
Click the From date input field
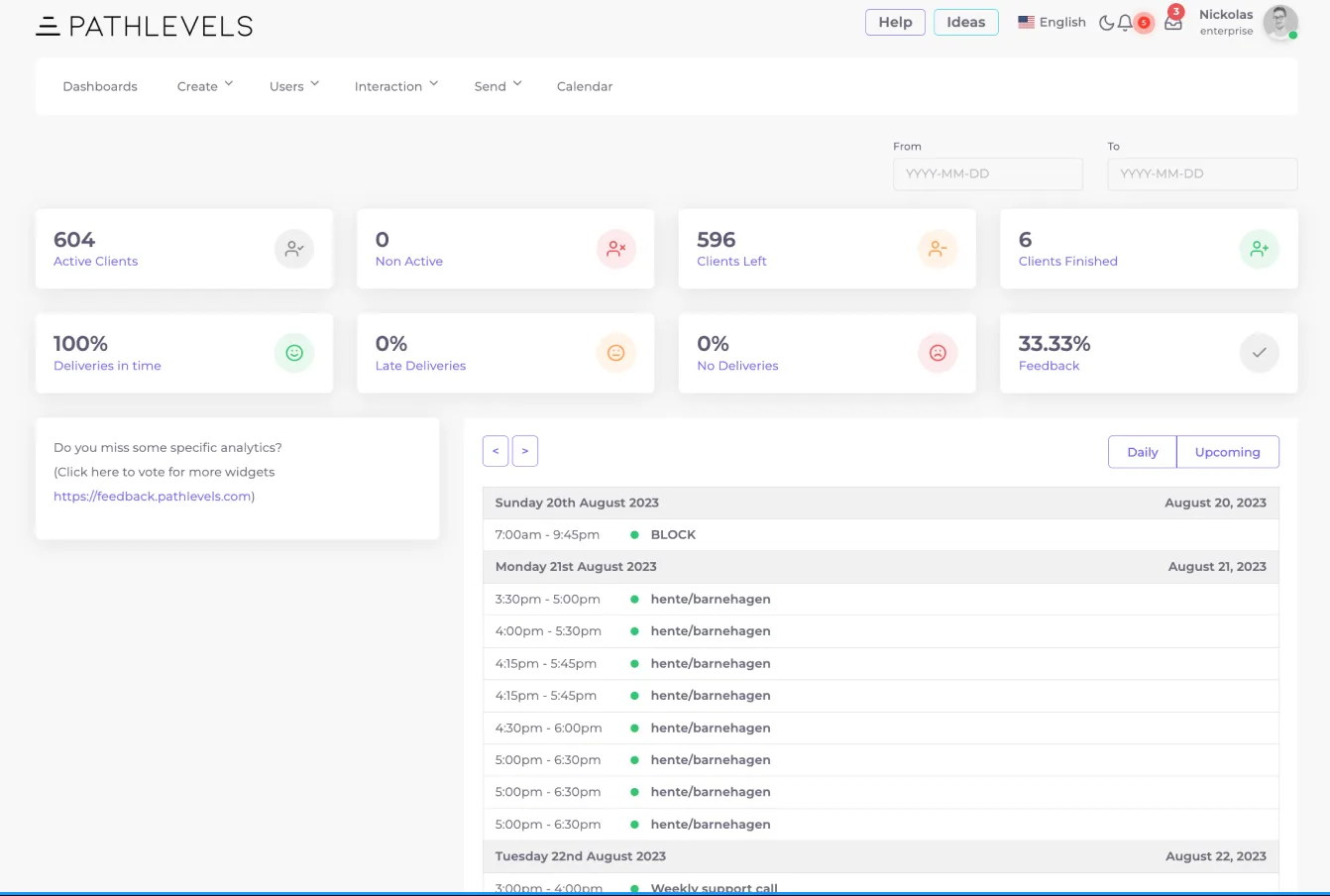(987, 173)
